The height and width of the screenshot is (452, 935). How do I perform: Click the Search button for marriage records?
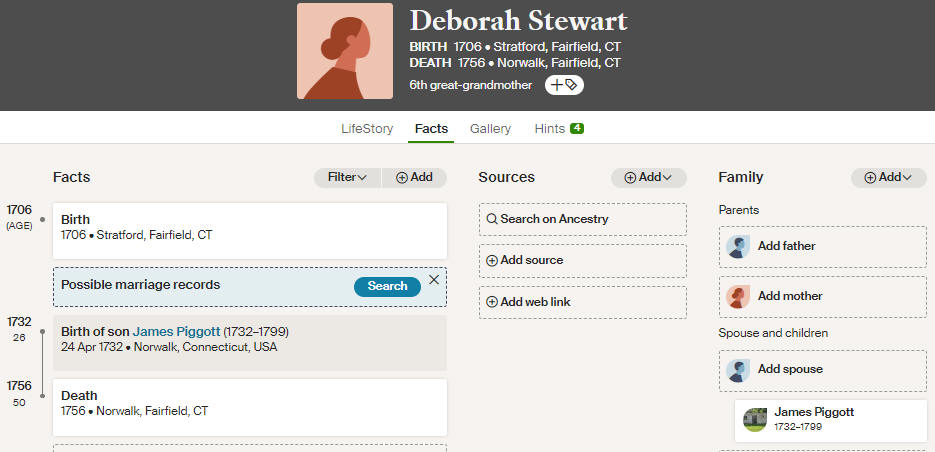[388, 286]
